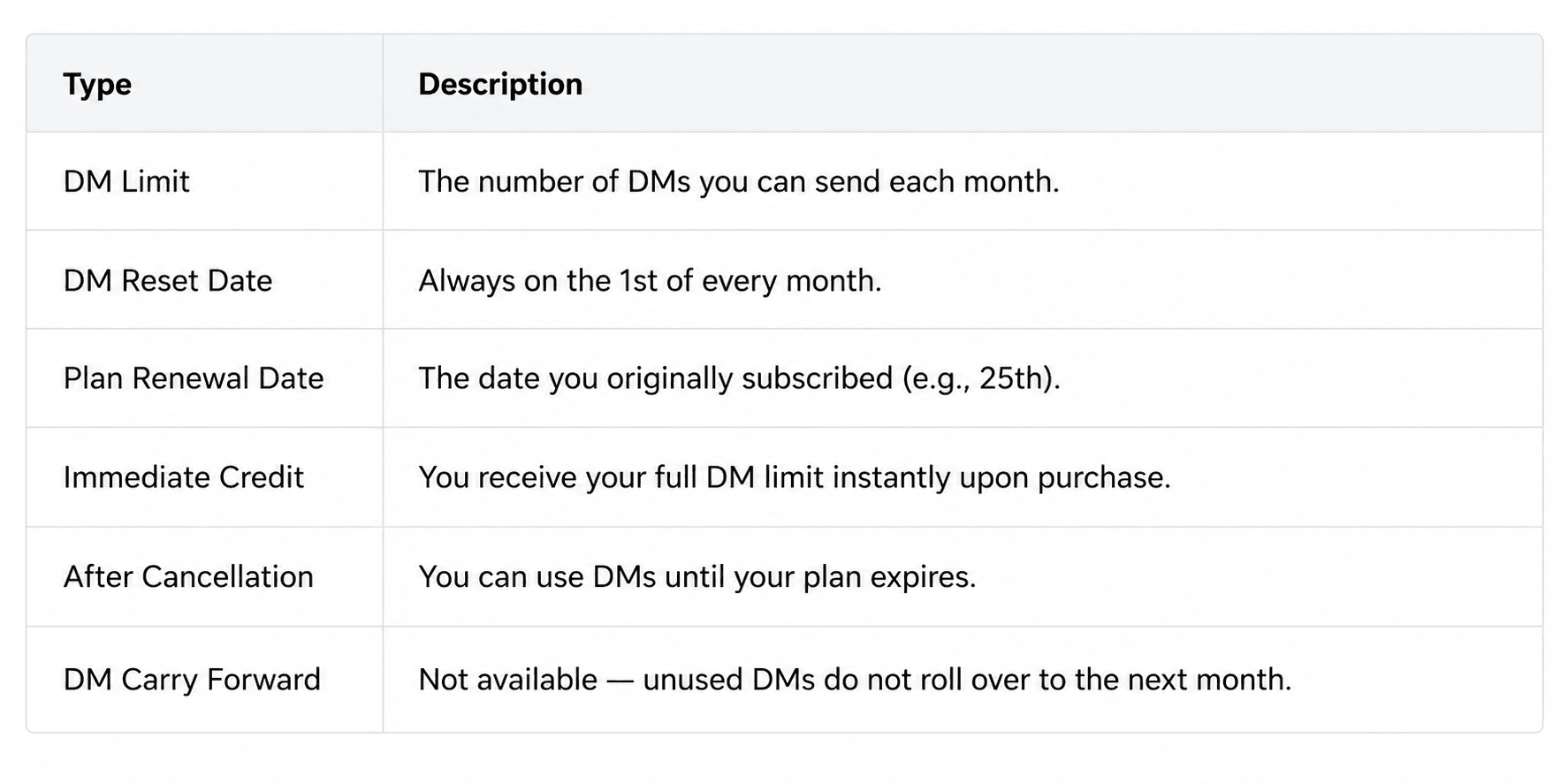Click the 1st of every month description

coord(650,280)
